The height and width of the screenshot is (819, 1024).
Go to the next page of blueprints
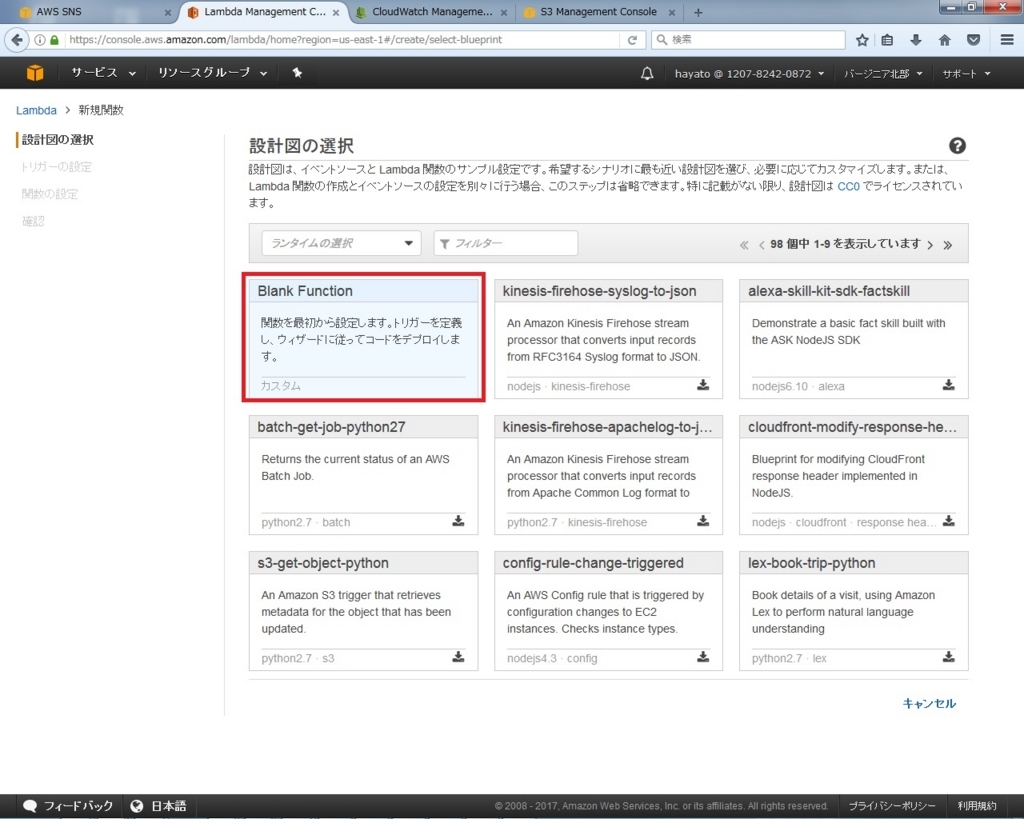click(x=930, y=245)
